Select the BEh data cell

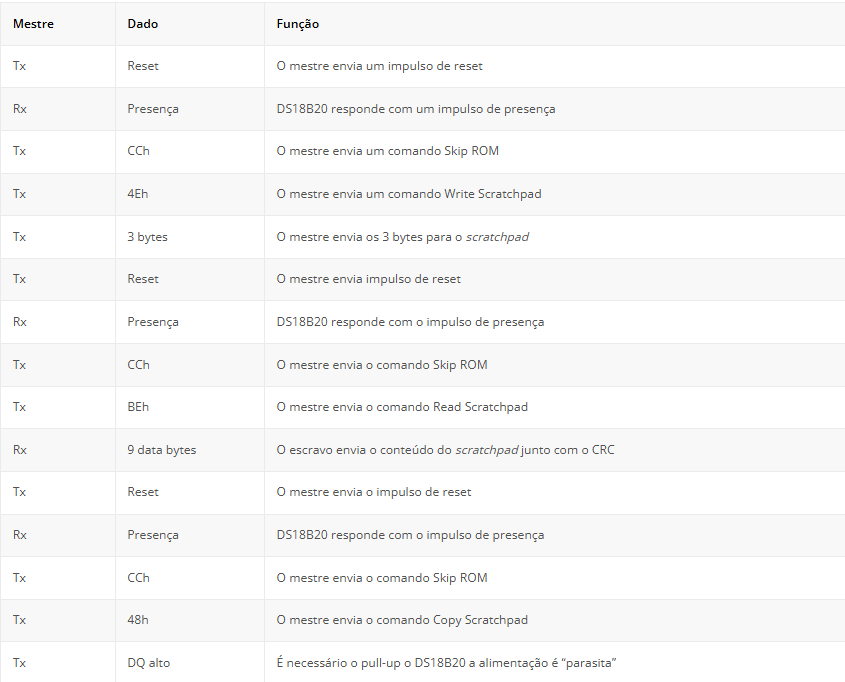point(138,407)
